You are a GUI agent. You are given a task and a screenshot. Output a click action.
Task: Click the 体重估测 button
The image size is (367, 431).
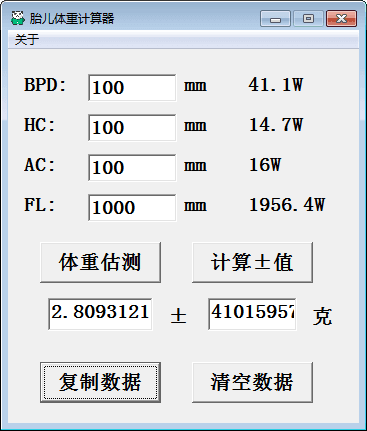(100, 262)
